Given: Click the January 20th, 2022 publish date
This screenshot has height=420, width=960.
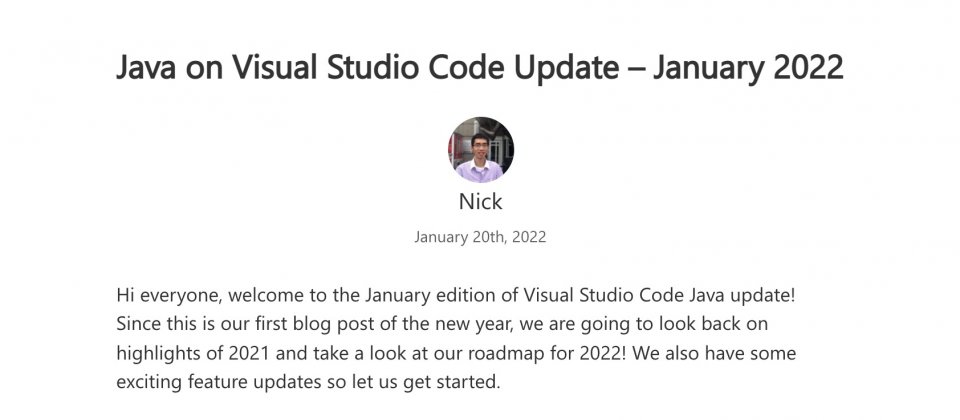Looking at the screenshot, I should click(480, 237).
